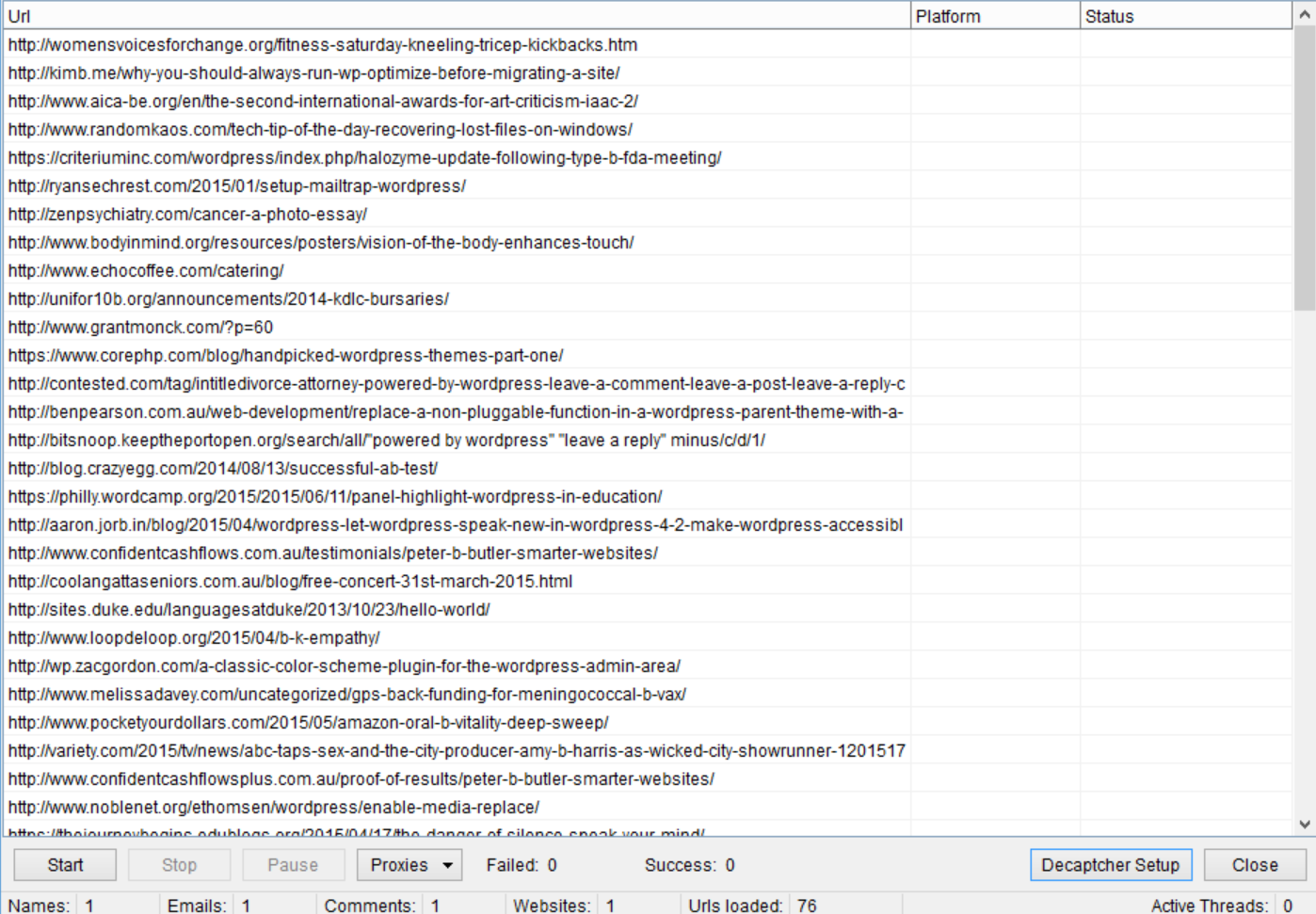Open Decaptcher Setup

pyautogui.click(x=1110, y=865)
